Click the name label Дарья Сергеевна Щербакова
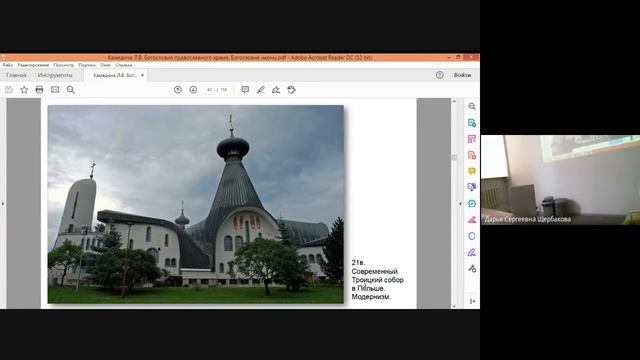 [x=528, y=220]
